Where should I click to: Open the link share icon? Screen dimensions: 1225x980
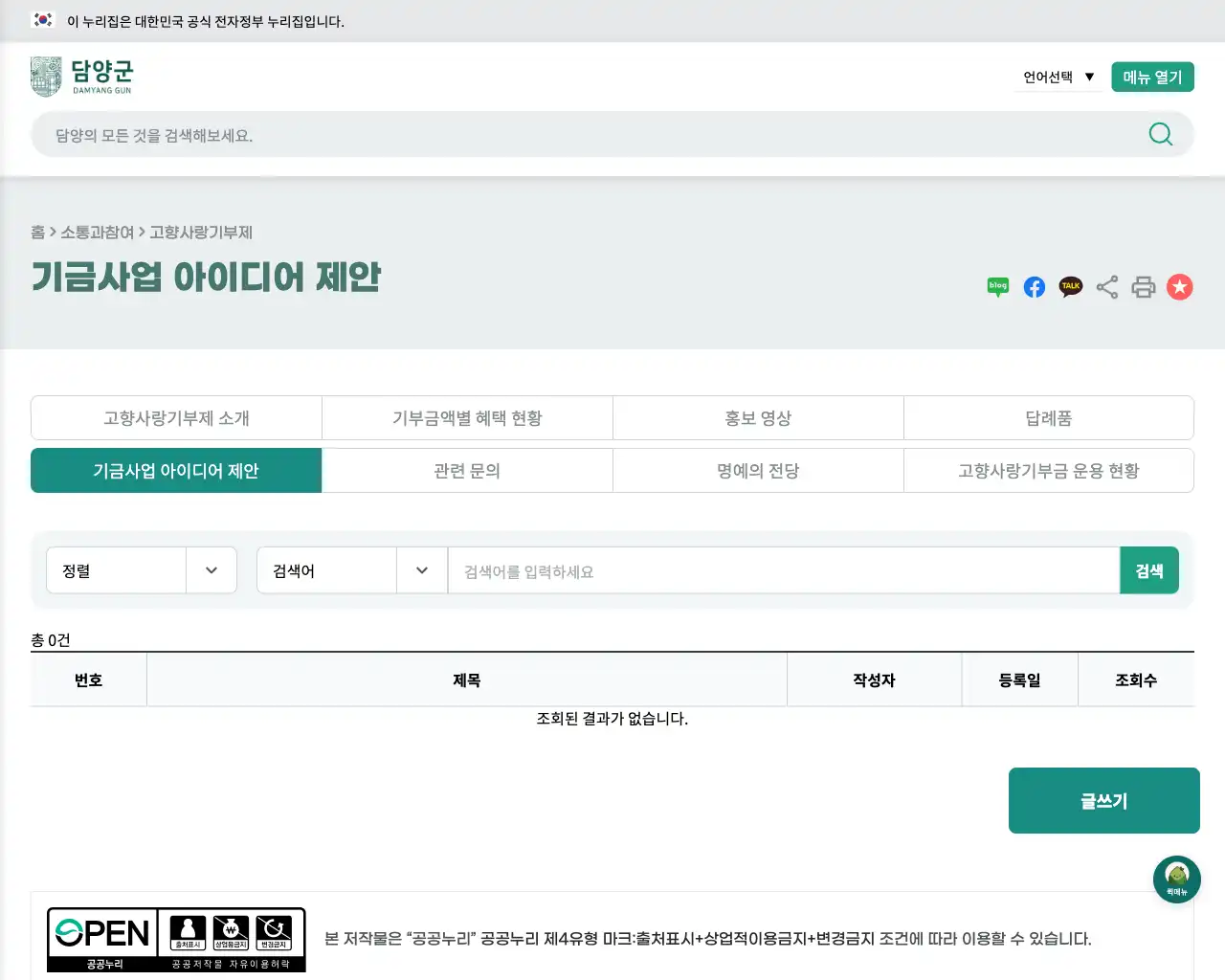[x=1107, y=286]
